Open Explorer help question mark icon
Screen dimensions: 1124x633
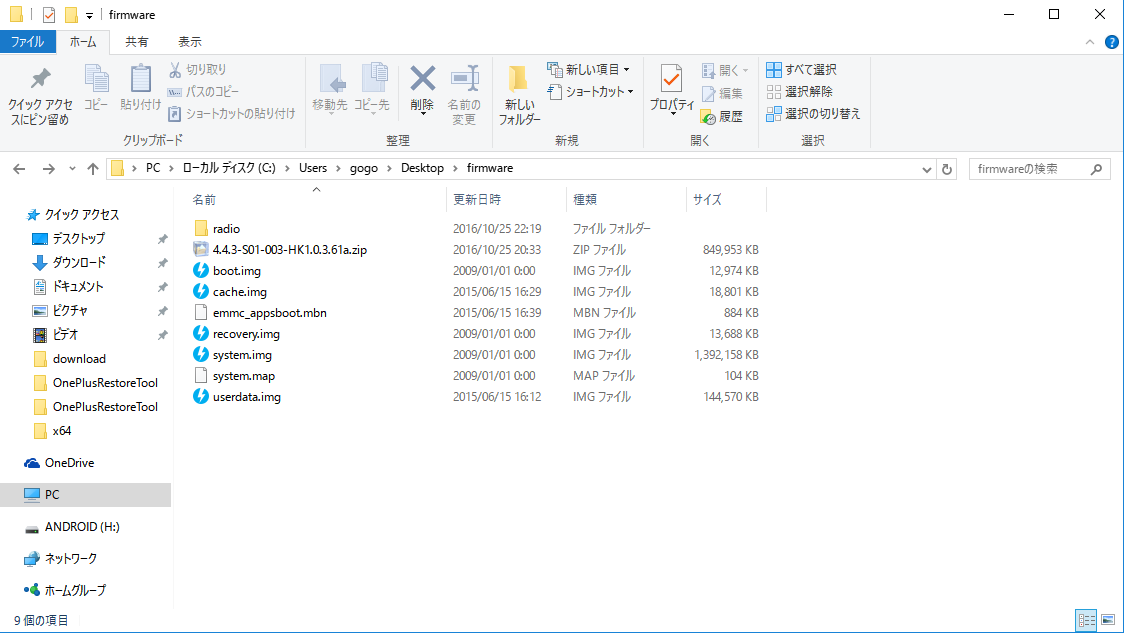1111,42
